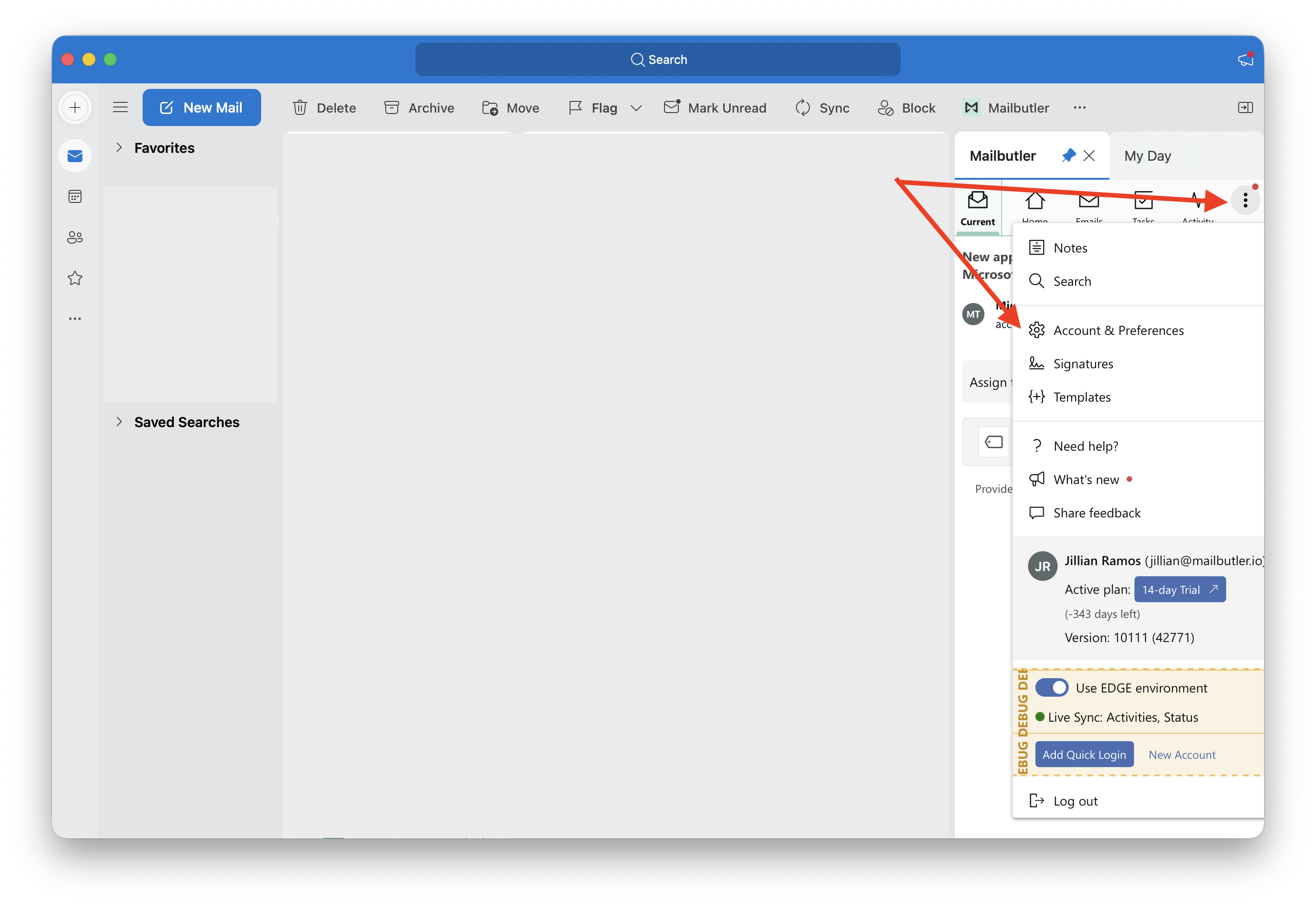The width and height of the screenshot is (1316, 907).
Task: Click the Archive toolbar icon
Action: coord(391,107)
